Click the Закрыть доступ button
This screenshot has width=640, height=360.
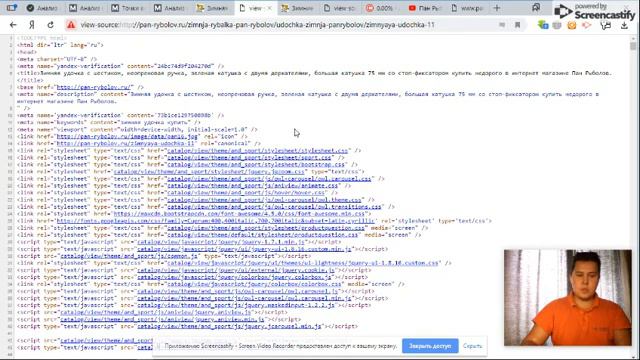[430, 346]
